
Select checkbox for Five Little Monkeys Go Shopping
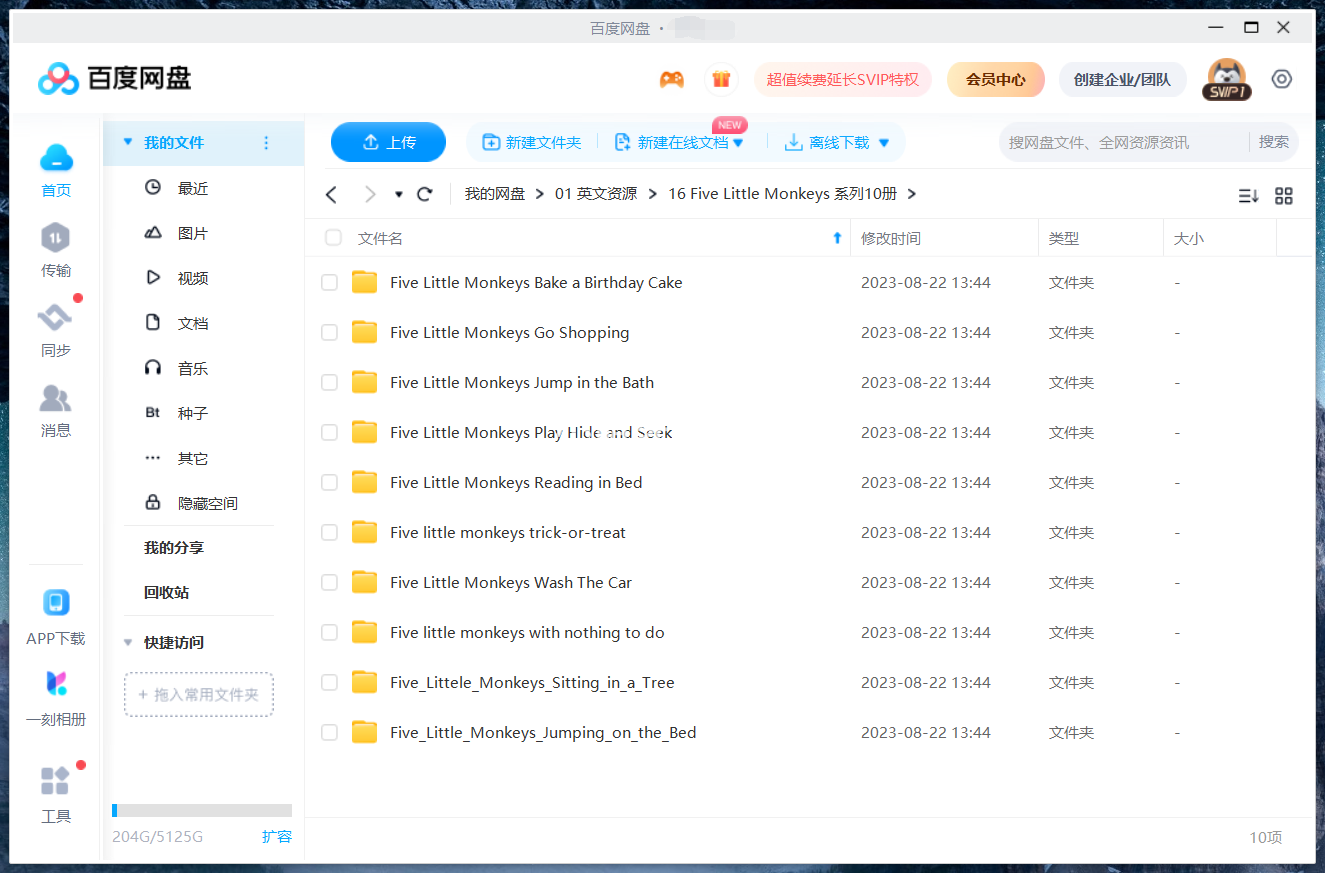(329, 332)
